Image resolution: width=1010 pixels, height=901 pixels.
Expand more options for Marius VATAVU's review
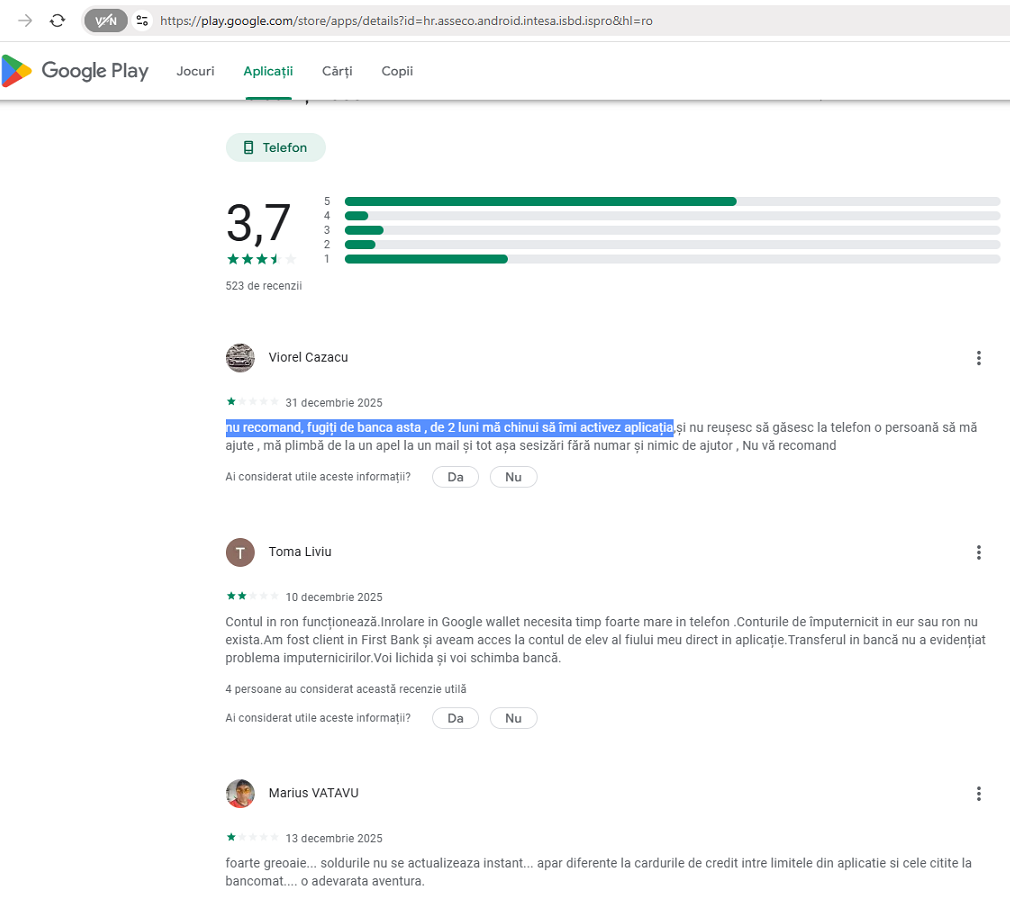pyautogui.click(x=978, y=793)
